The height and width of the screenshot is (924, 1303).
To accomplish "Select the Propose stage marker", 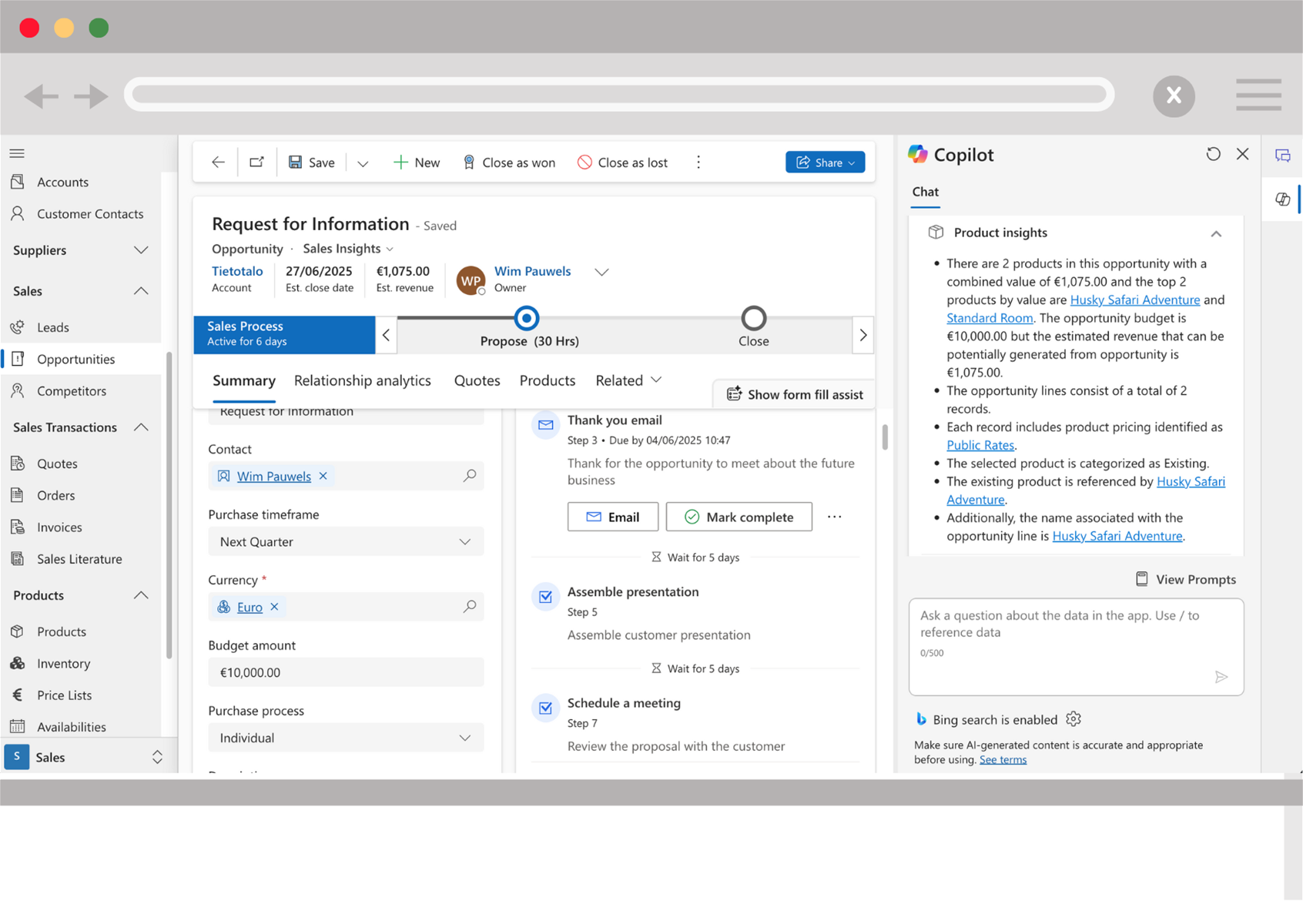I will pos(527,318).
